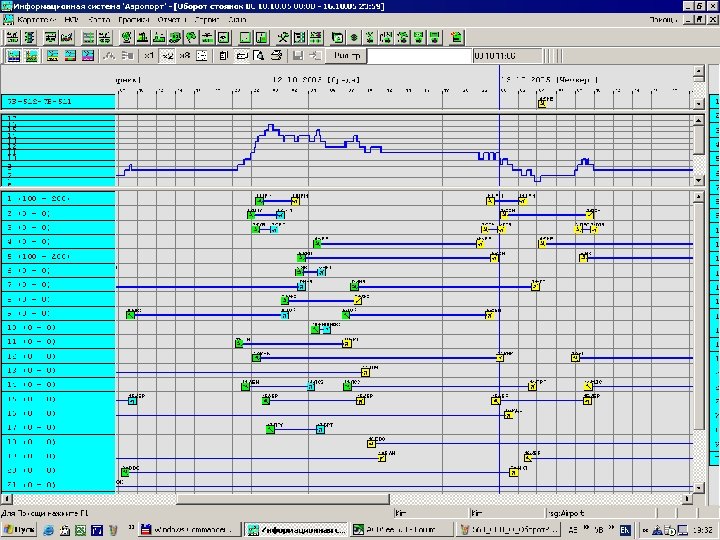Viewport: 720px width, 540px height.
Task: Click the system tray clock
Action: (704, 530)
